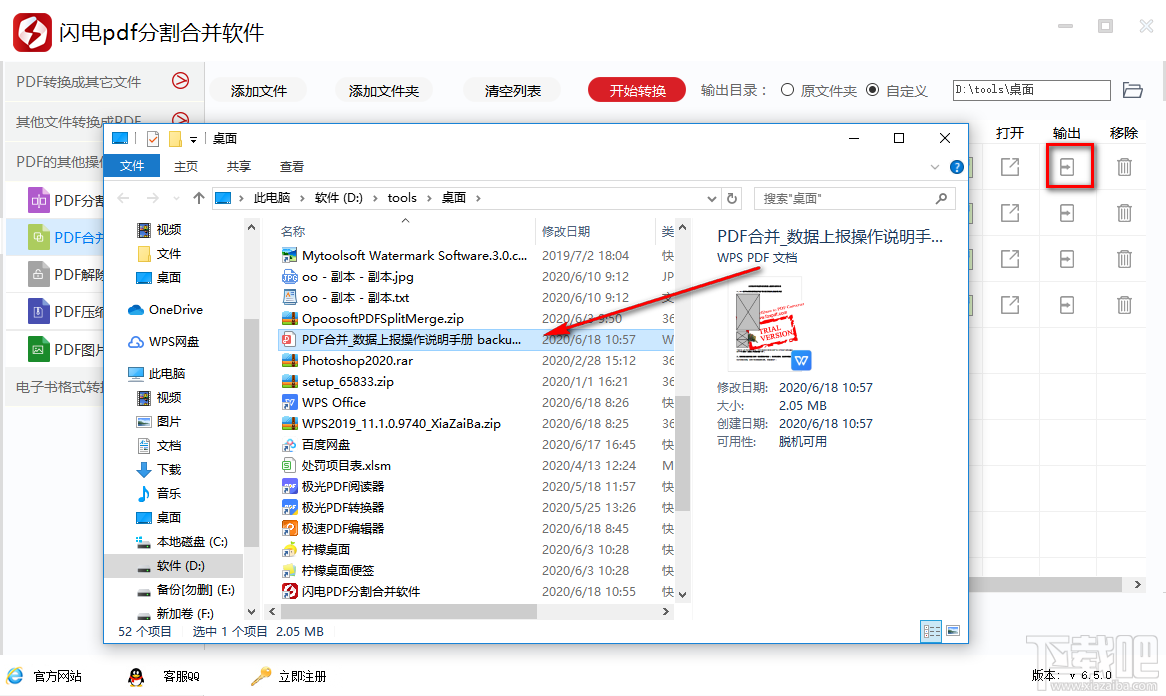This screenshot has width=1166, height=696.
Task: Open first row file icon
Action: click(1010, 167)
